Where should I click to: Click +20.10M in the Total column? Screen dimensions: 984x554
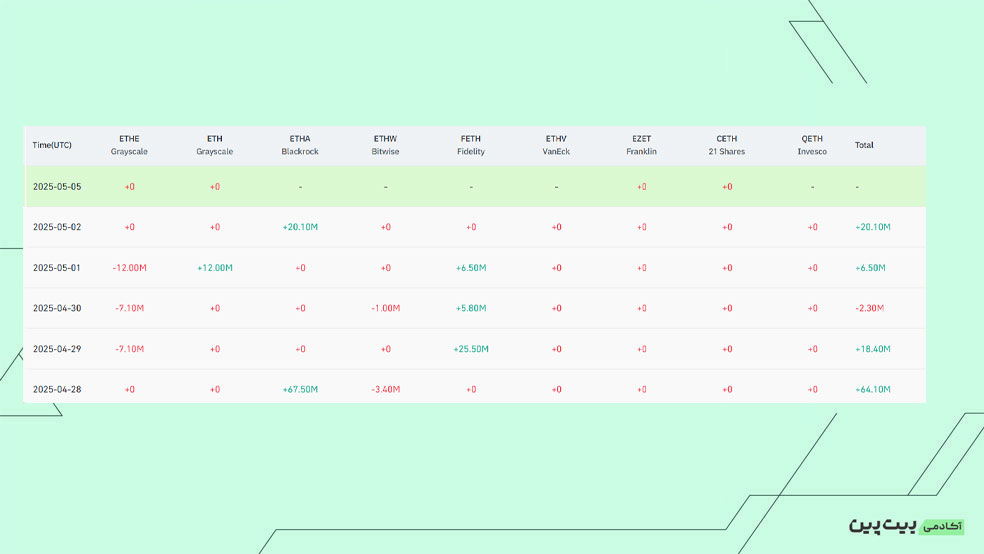[873, 227]
